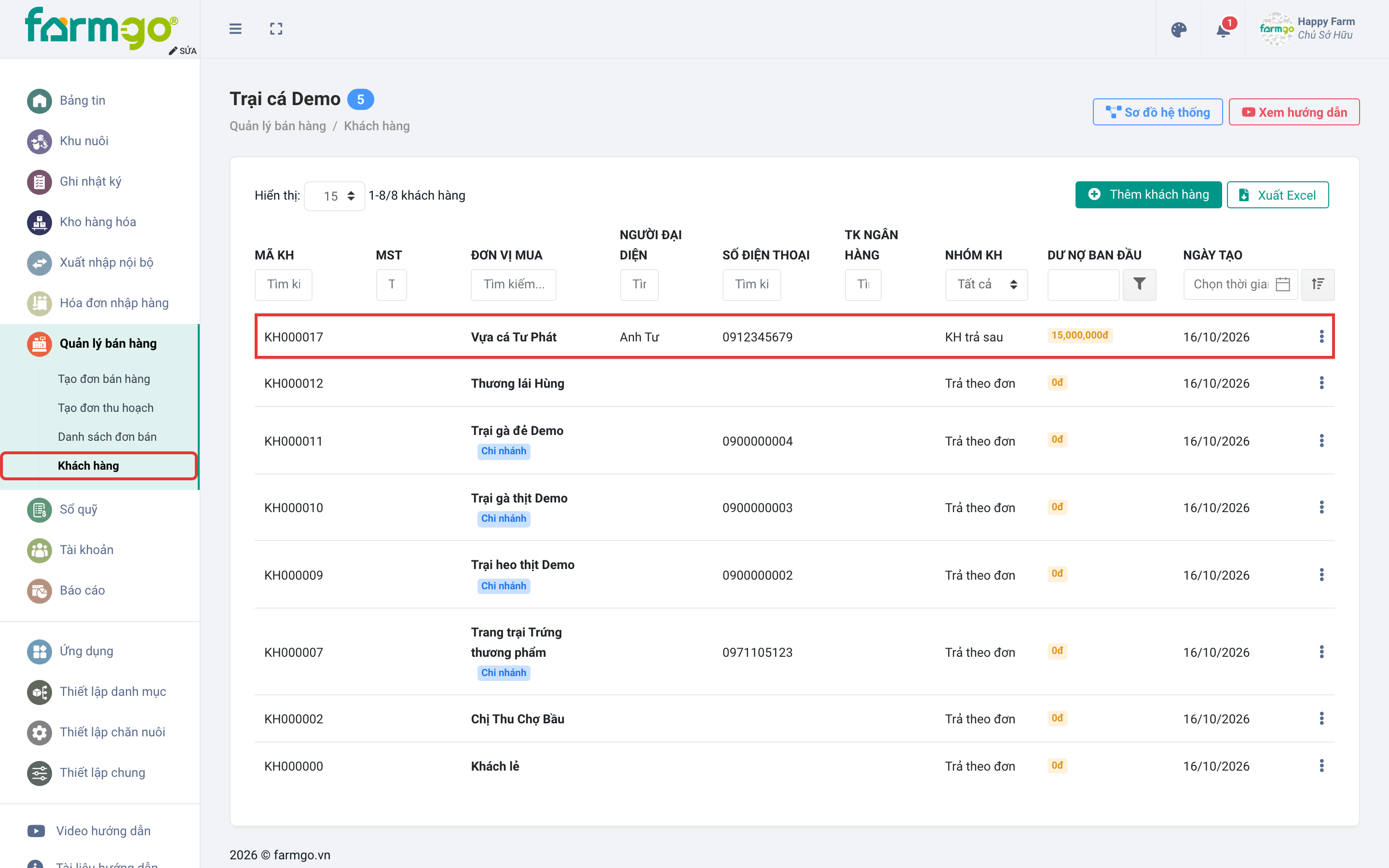Open the Hiển thị 15 rows dropdown

pos(335,196)
